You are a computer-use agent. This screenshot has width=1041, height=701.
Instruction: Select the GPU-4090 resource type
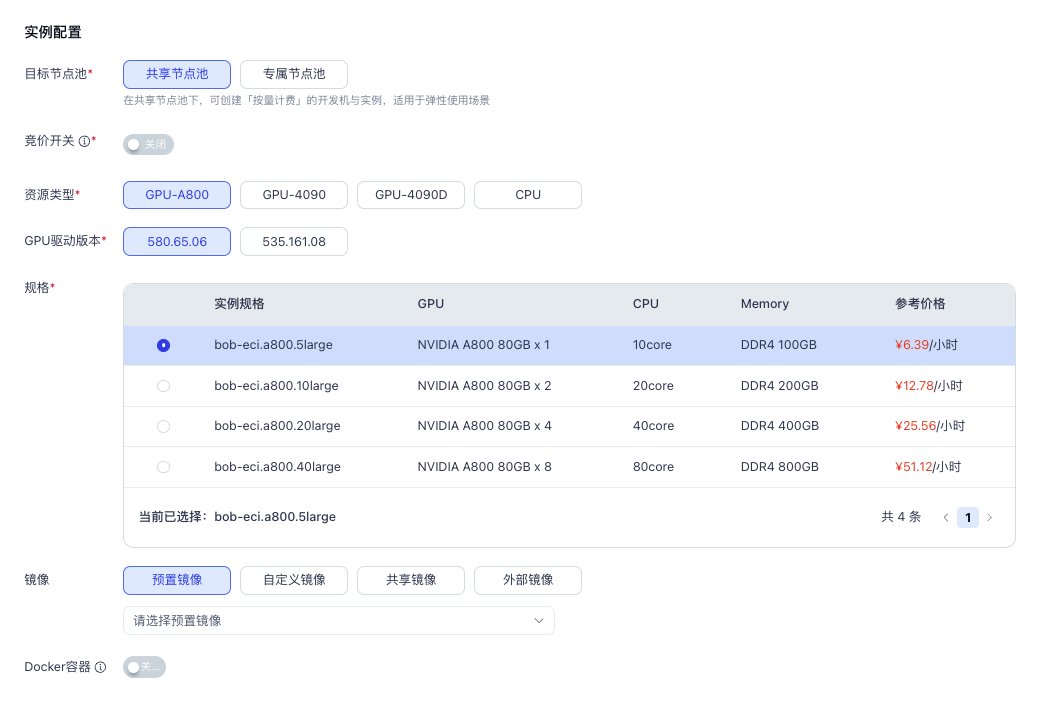point(294,195)
